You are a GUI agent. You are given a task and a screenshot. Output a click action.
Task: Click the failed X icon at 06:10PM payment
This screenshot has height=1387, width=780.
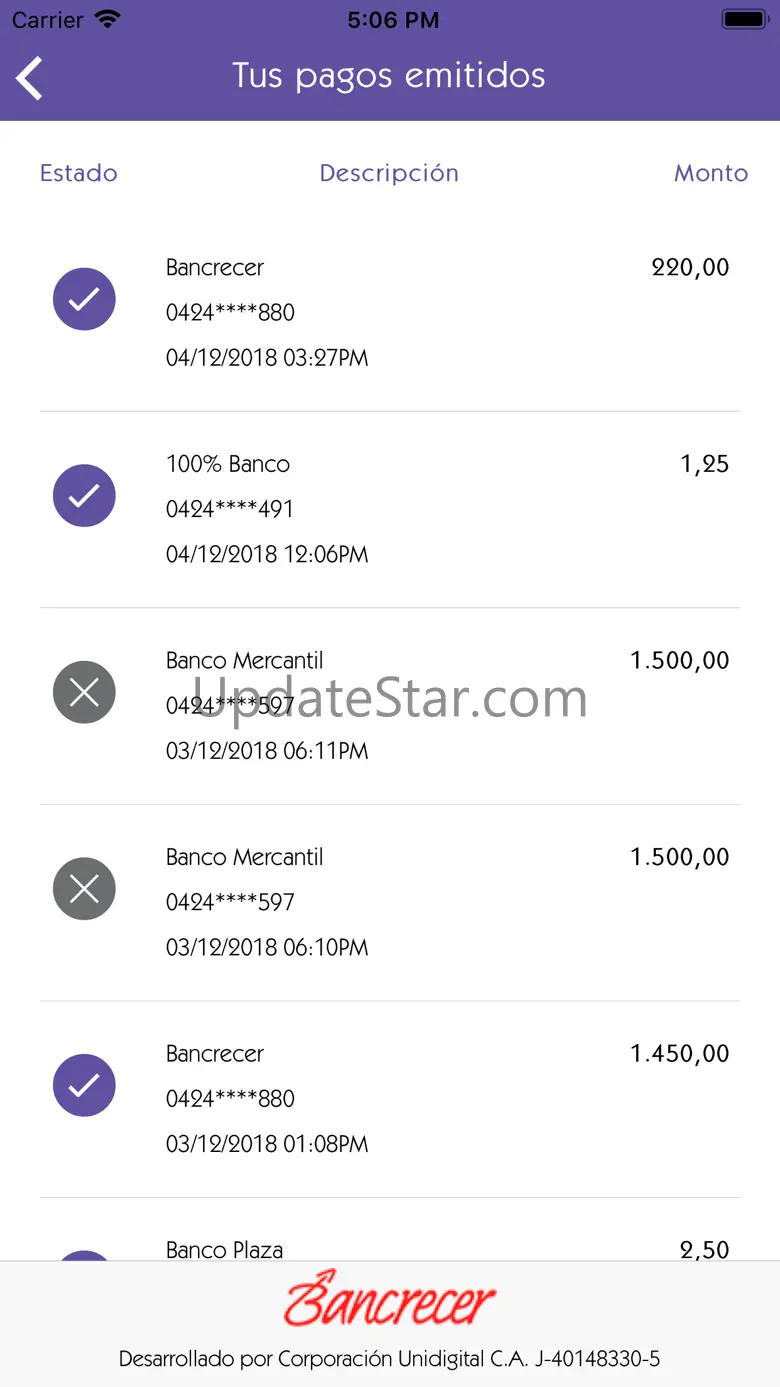tap(84, 889)
